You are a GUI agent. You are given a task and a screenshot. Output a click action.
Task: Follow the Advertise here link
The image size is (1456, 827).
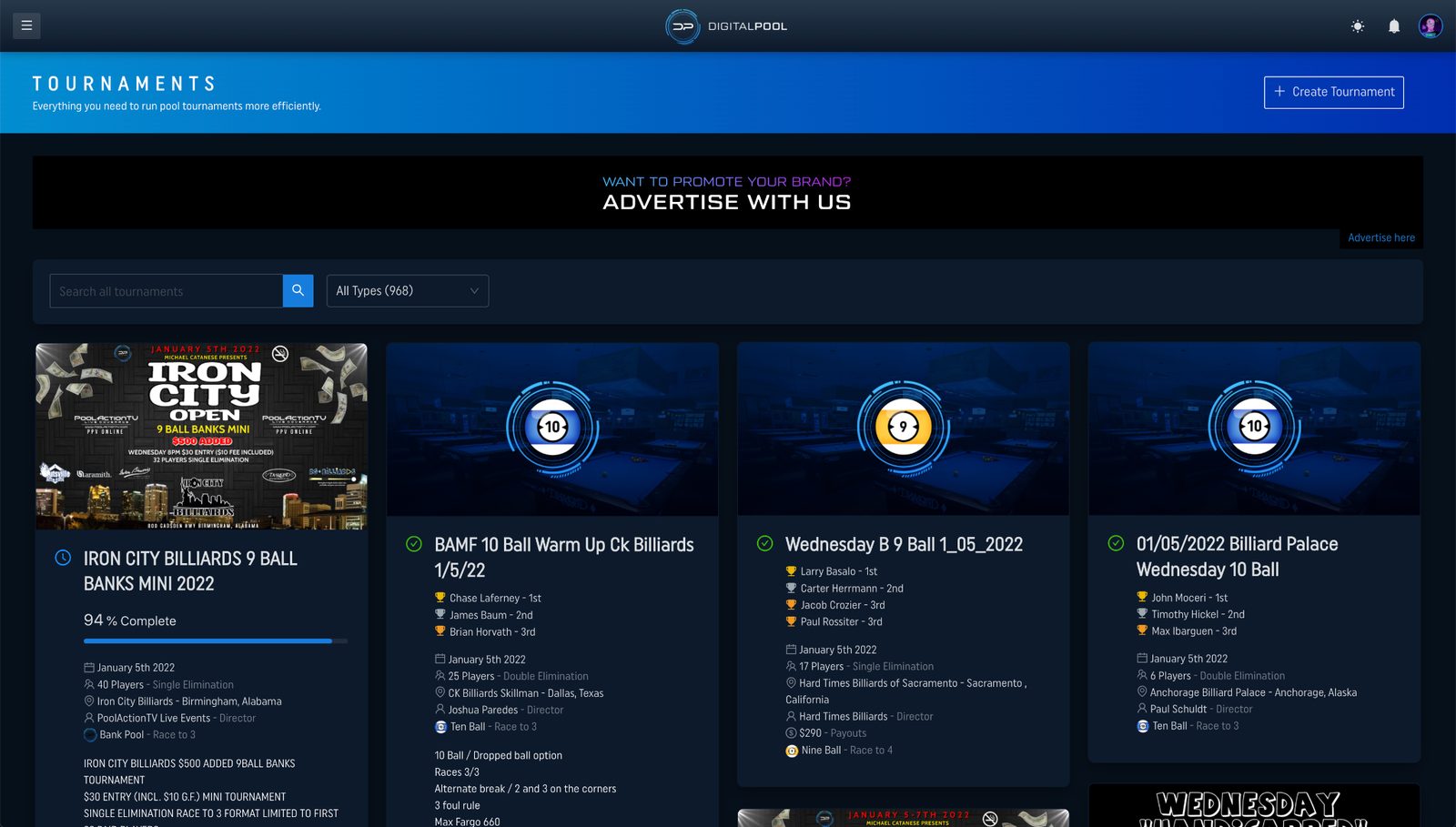[1381, 238]
